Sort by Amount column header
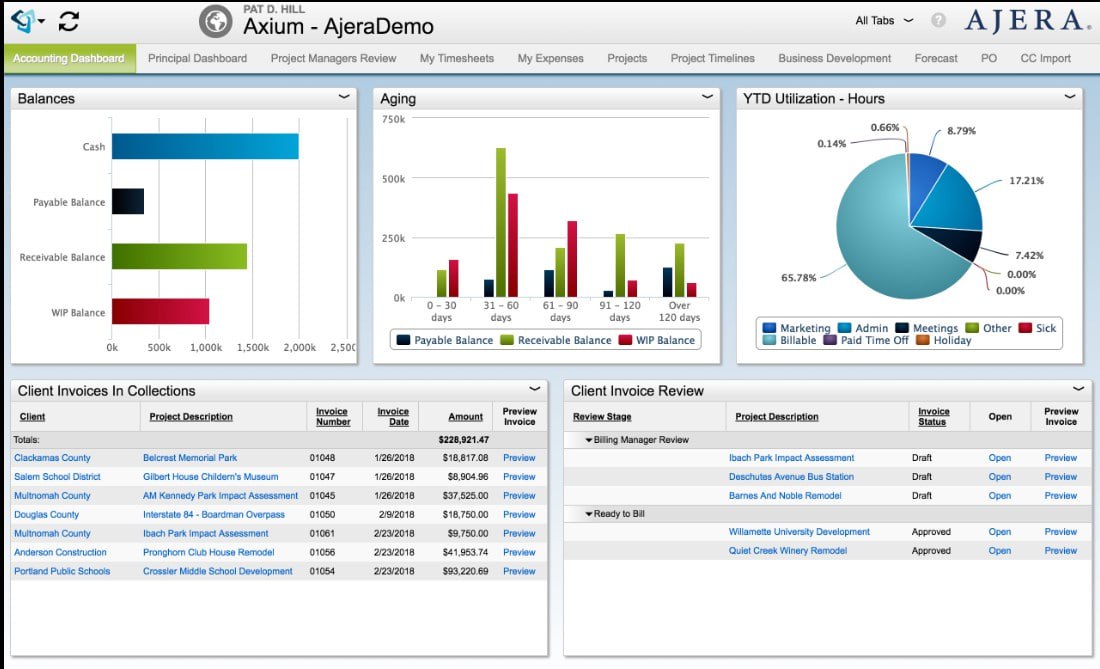This screenshot has width=1100, height=669. [466, 417]
